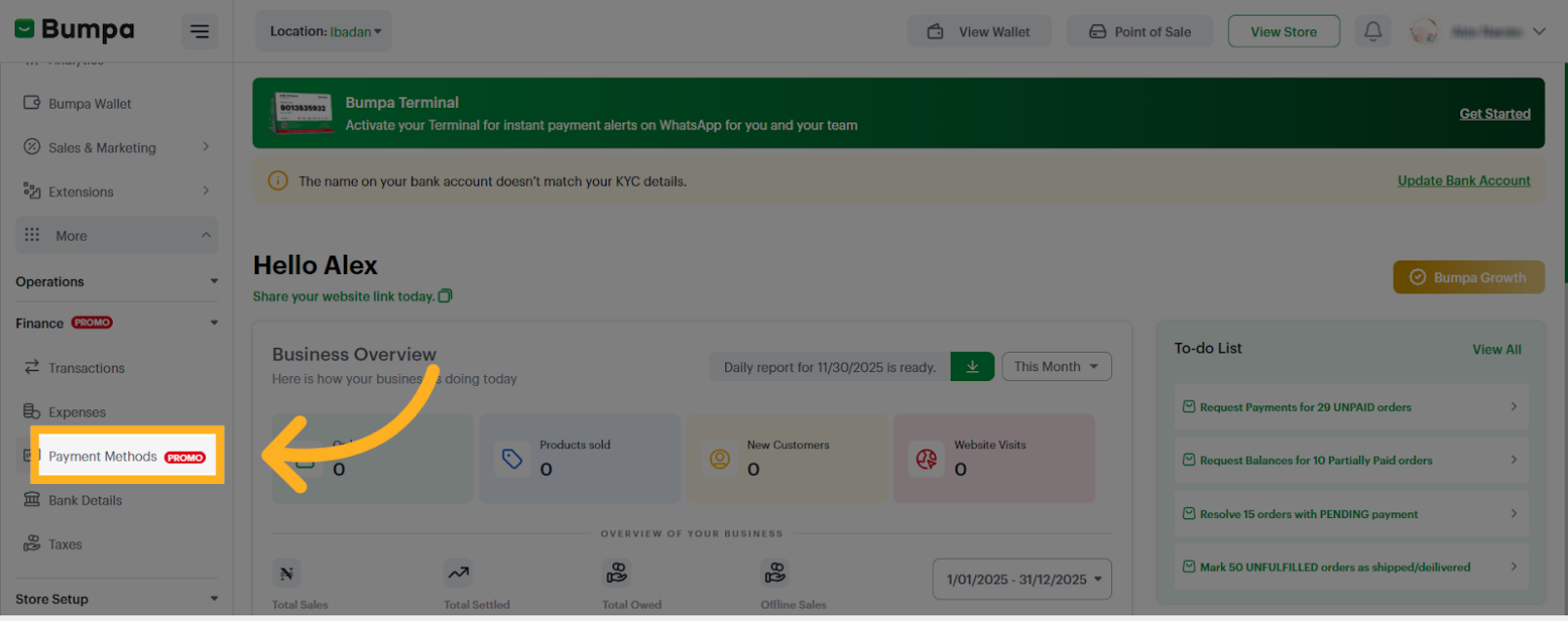This screenshot has height=621, width=1568.
Task: Open Resolve 15 orders with PENDING payment
Action: (x=1350, y=513)
